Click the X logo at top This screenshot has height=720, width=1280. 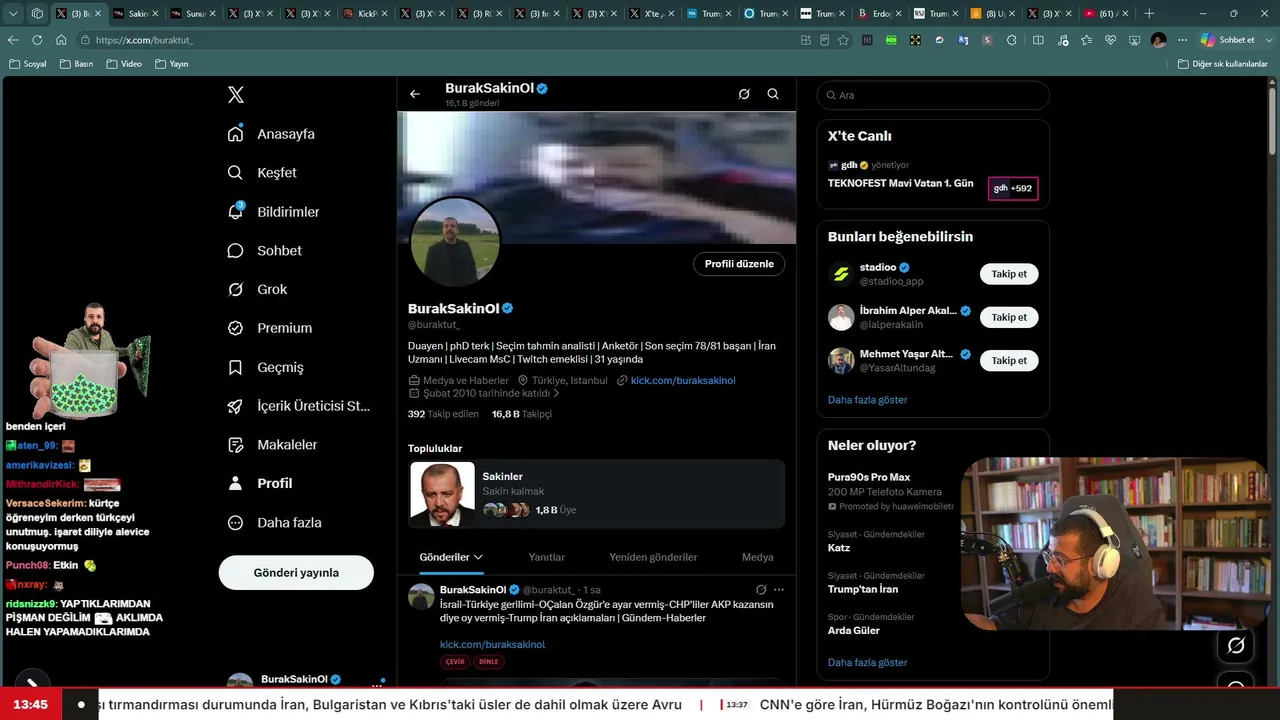[236, 95]
